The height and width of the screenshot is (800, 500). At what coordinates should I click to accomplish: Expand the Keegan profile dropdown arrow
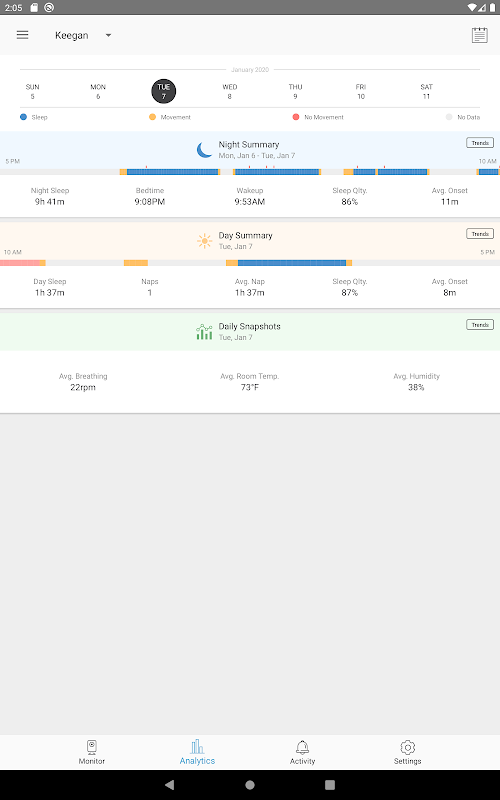coord(108,35)
